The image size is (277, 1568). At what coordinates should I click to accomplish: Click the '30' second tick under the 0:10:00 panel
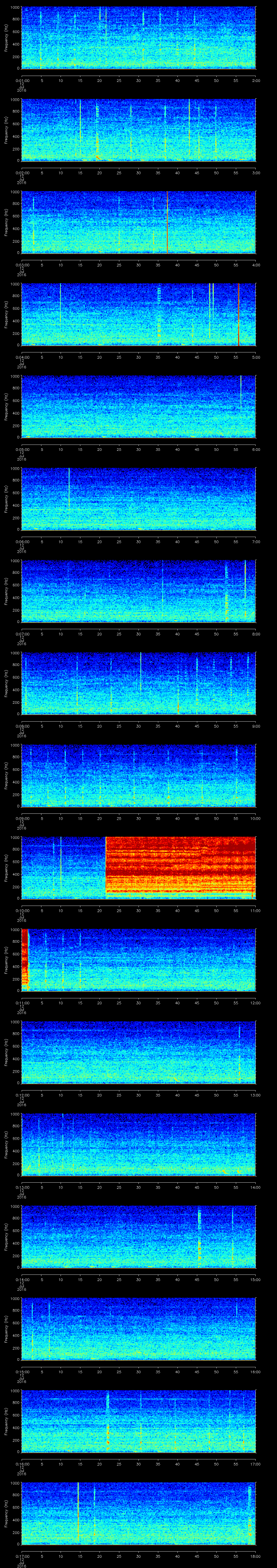pyautogui.click(x=138, y=910)
